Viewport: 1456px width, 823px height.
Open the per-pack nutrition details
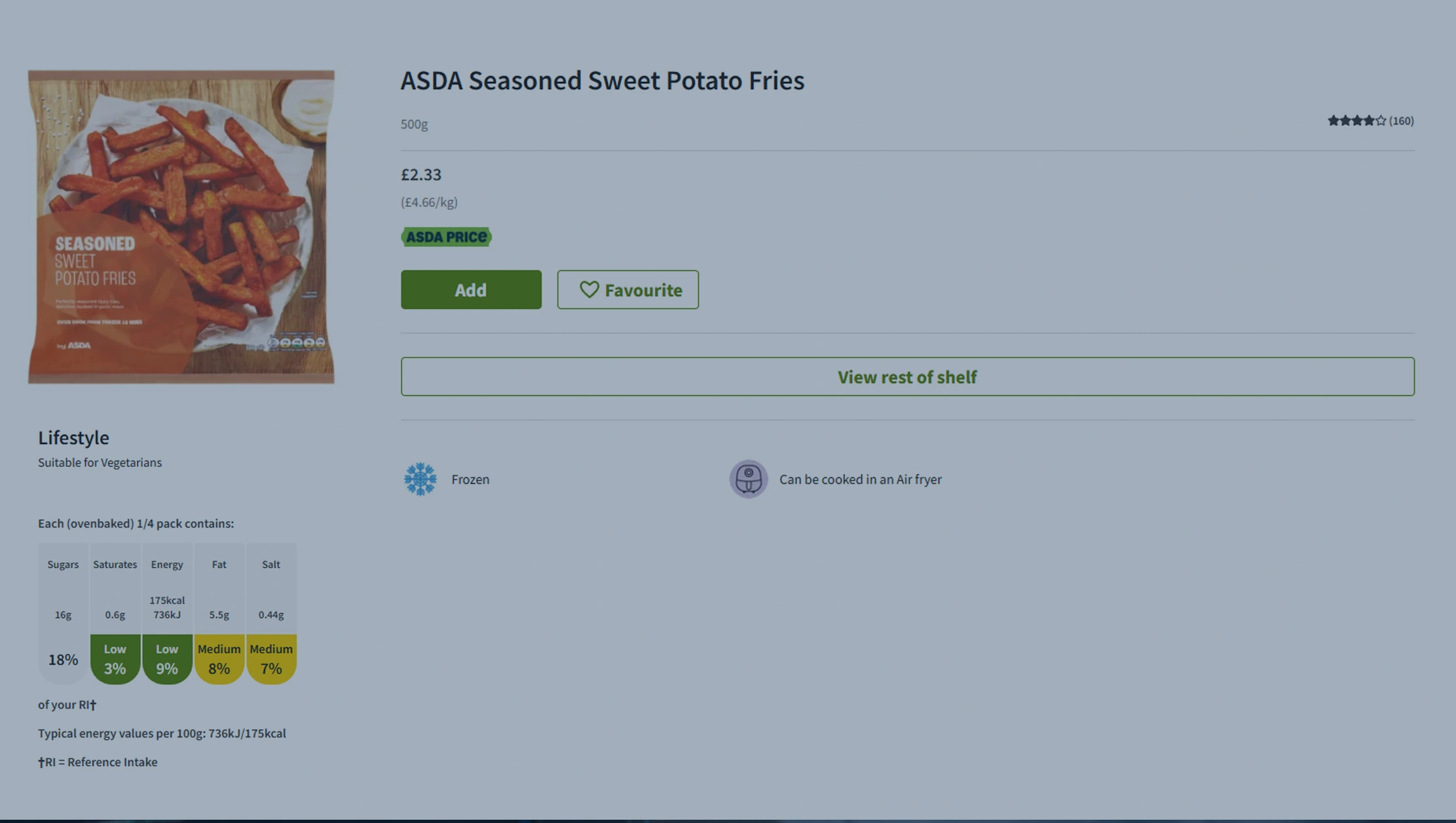click(x=136, y=523)
